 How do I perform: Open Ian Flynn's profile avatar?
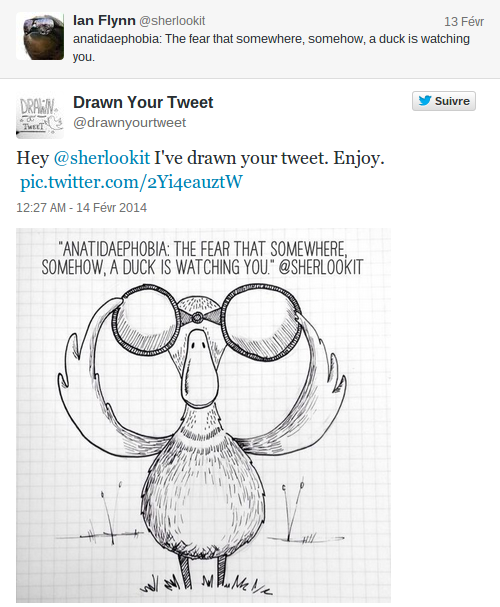[x=40, y=36]
